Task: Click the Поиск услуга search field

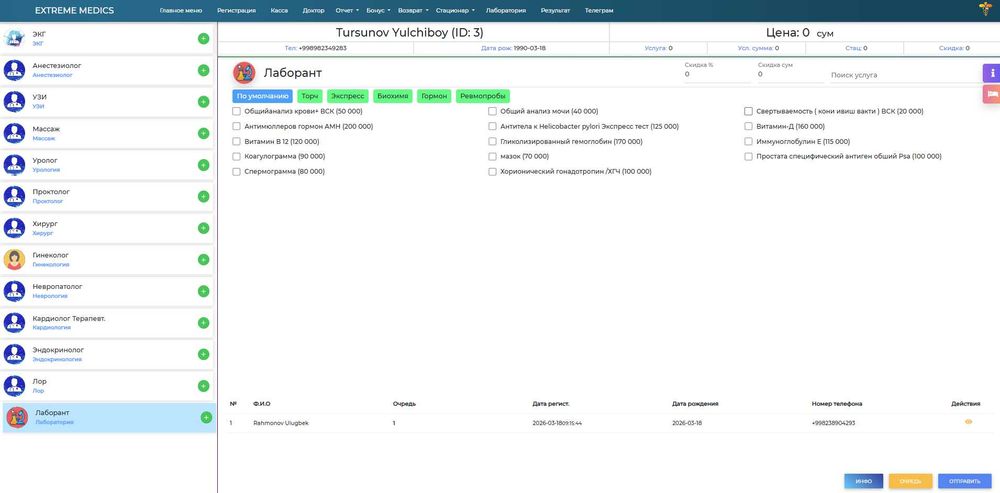Action: tap(906, 75)
